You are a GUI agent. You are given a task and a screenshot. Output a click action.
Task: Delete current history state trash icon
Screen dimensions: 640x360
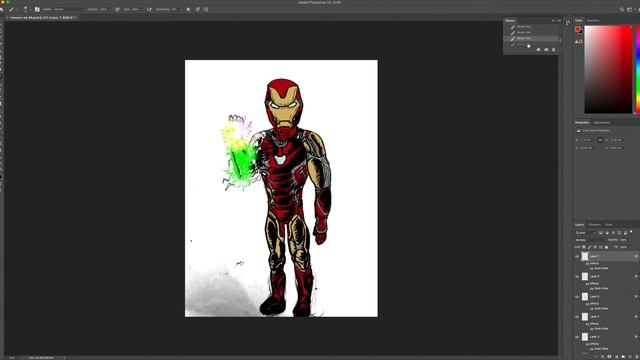point(554,50)
